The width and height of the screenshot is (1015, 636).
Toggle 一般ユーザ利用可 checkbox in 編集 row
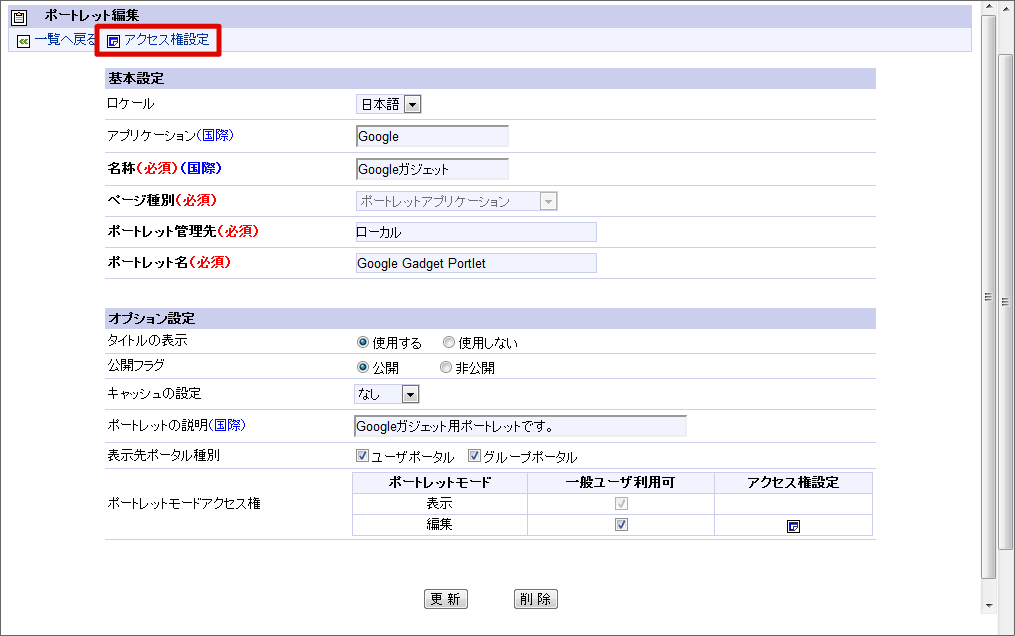(621, 524)
